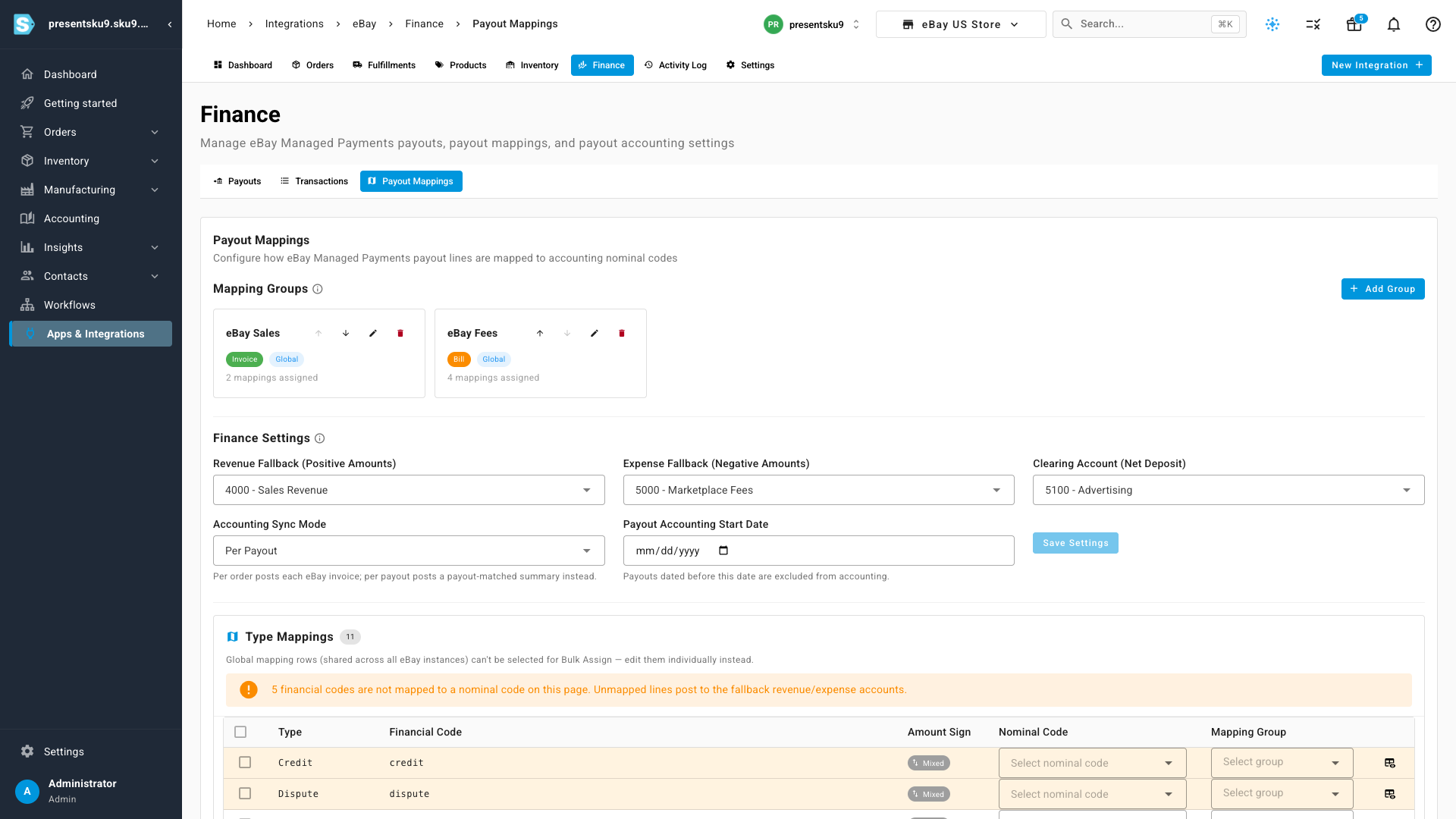The image size is (1456, 819).
Task: Go to Integrations breadcrumb link
Action: pos(294,24)
